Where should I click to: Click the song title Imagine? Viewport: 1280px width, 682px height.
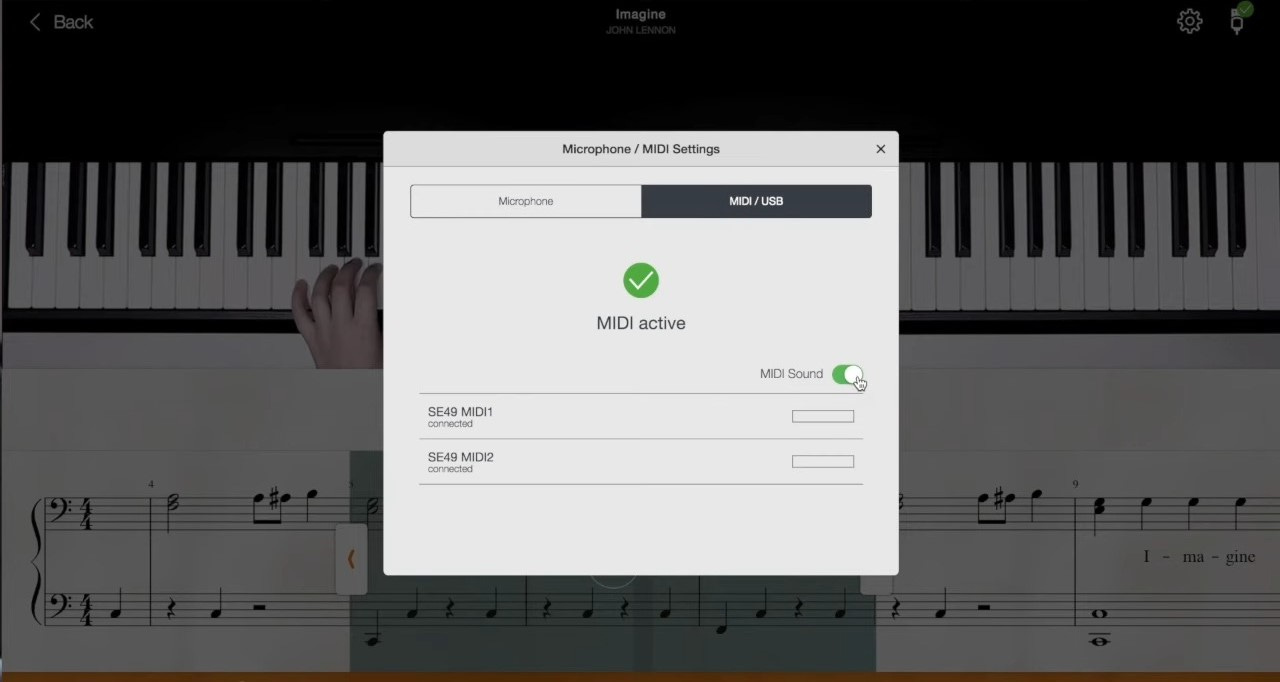coord(640,14)
